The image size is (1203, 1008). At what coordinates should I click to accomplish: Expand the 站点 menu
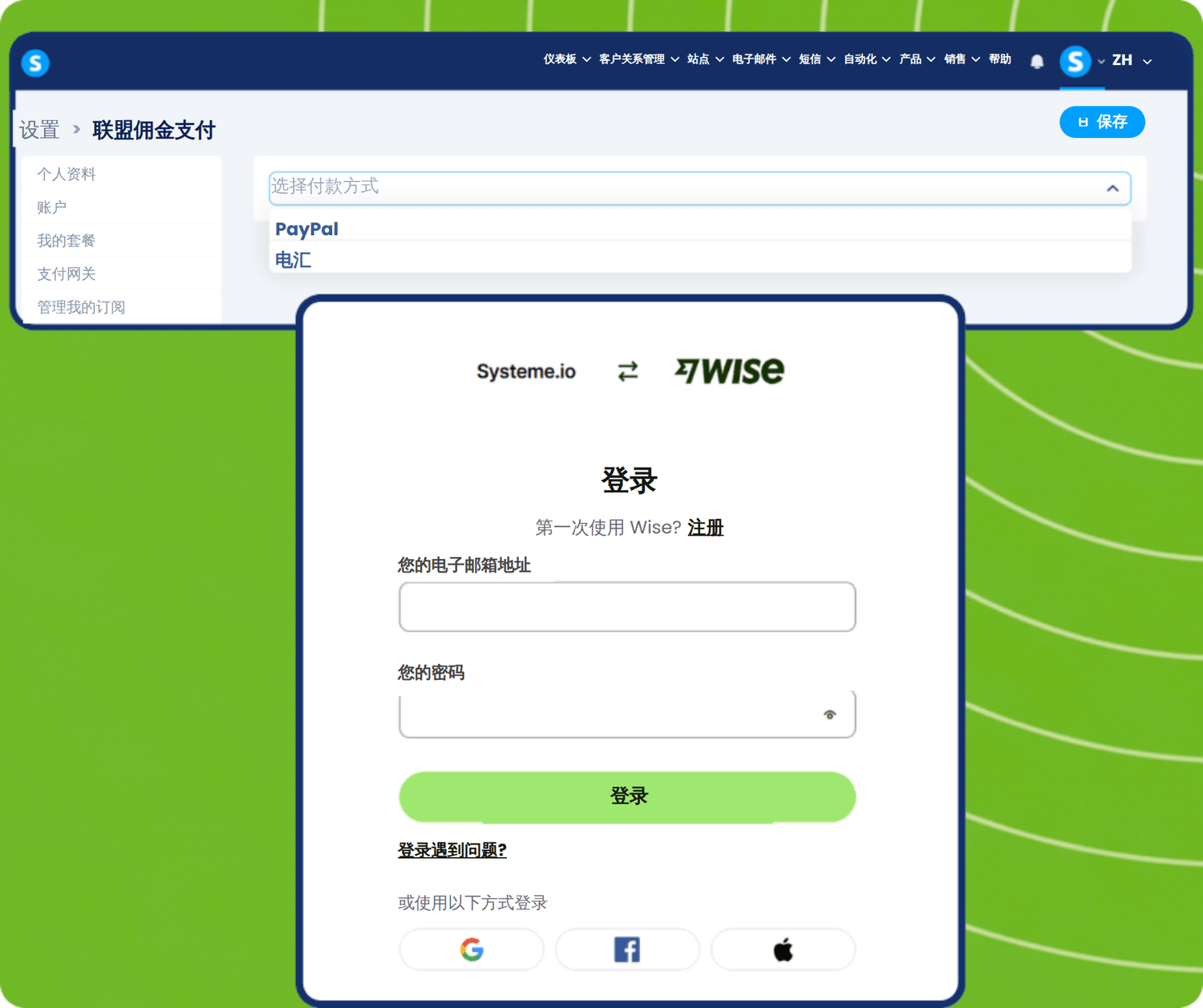click(x=706, y=59)
